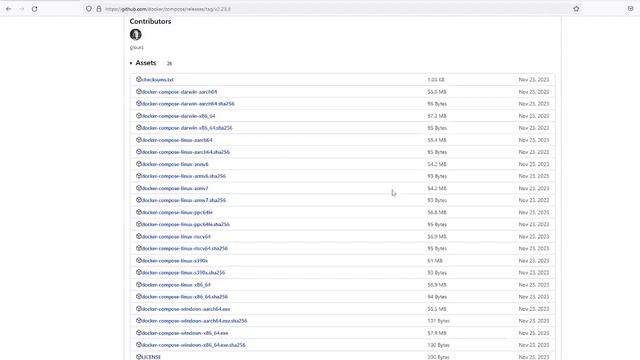This screenshot has width=640, height=360.
Task: Select the 61 MB size of s390x
Action: pos(435,260)
